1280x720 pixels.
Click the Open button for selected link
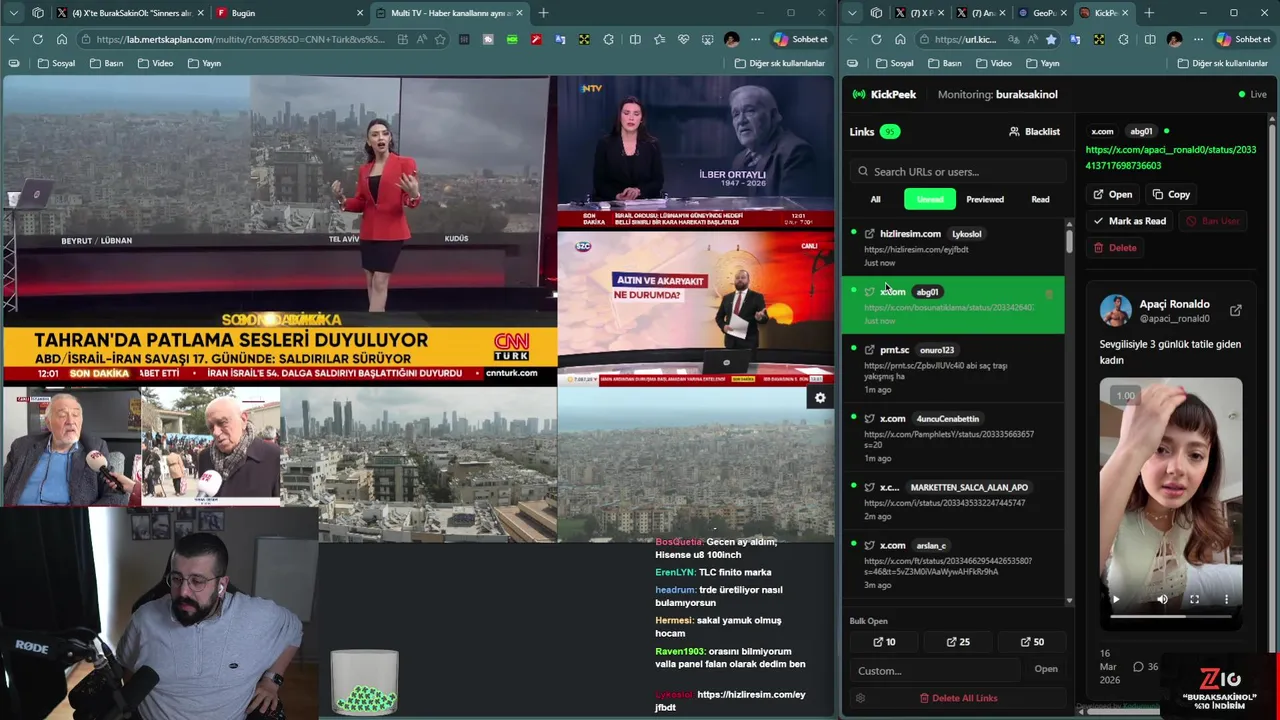pos(1112,195)
